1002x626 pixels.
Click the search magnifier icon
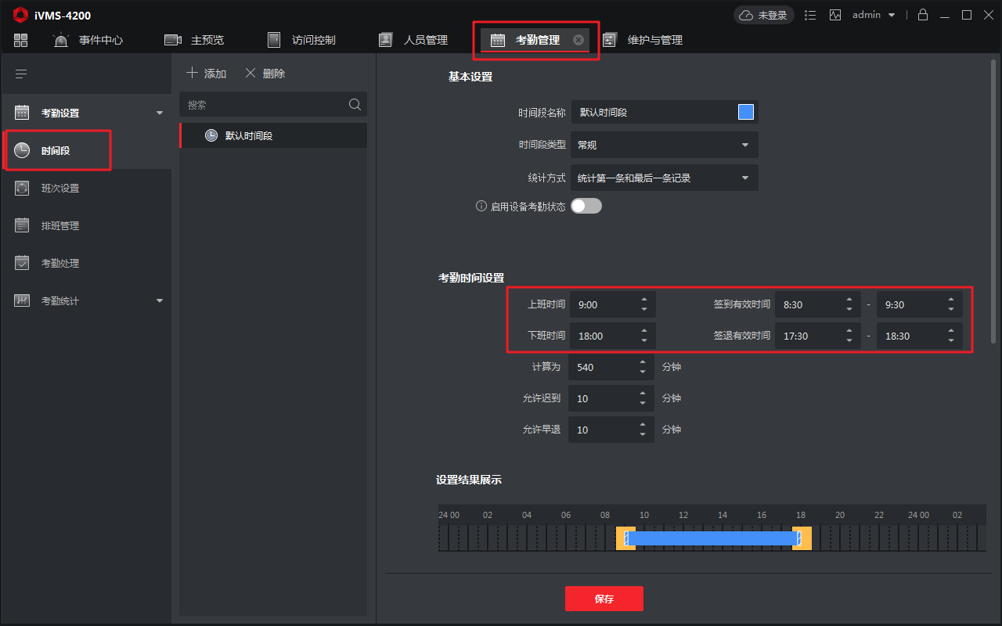point(355,105)
